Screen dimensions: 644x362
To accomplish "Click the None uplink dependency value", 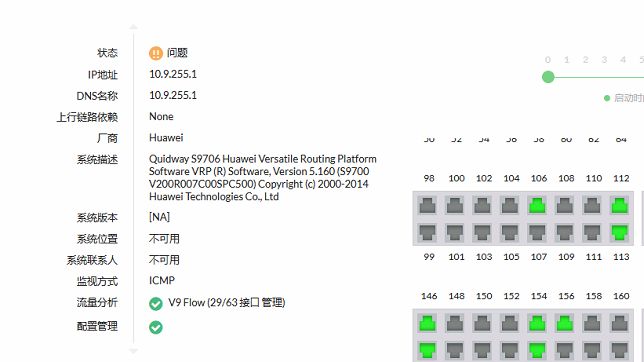I will tap(161, 117).
